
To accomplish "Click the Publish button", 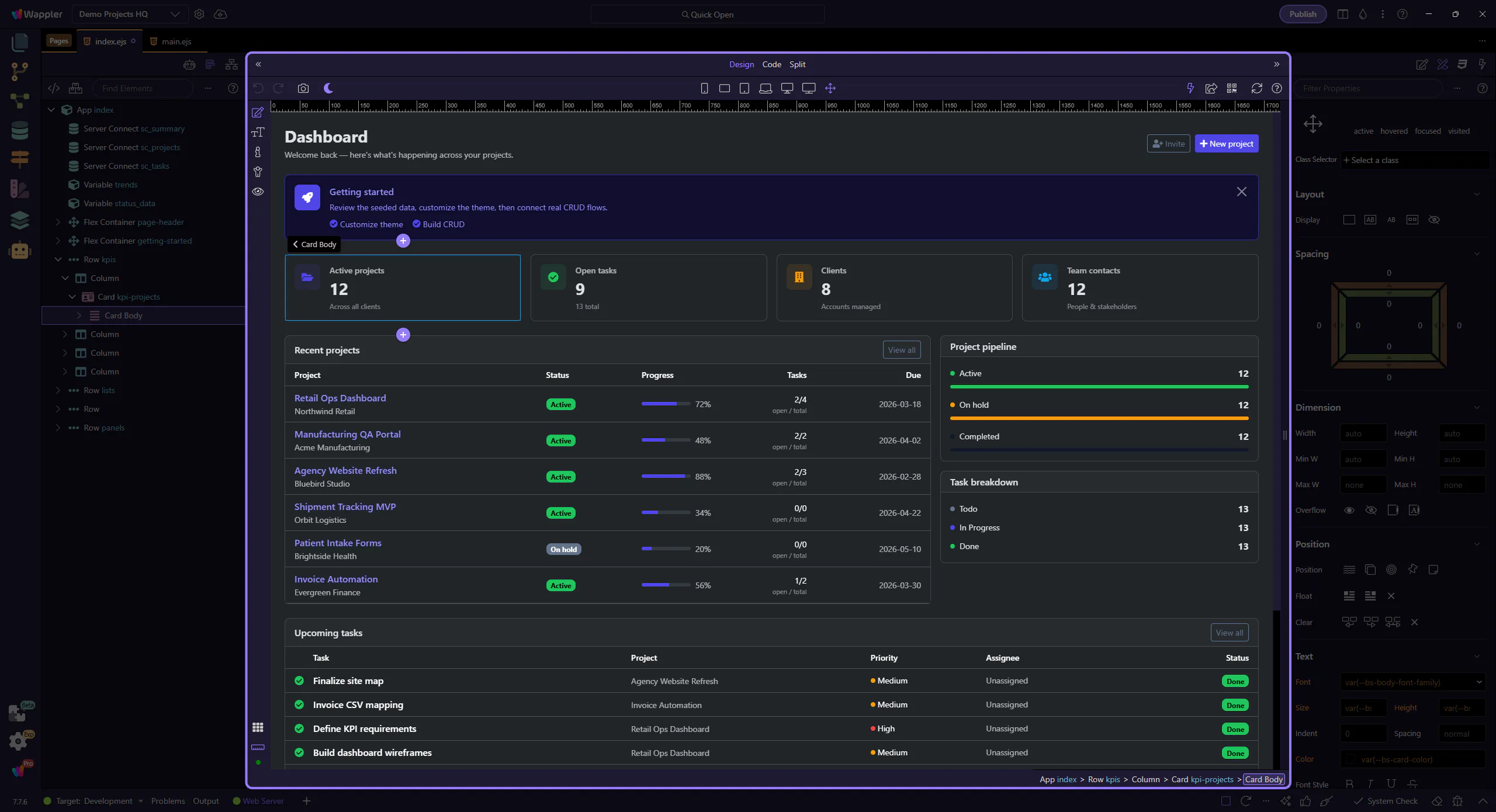I will [x=1302, y=14].
